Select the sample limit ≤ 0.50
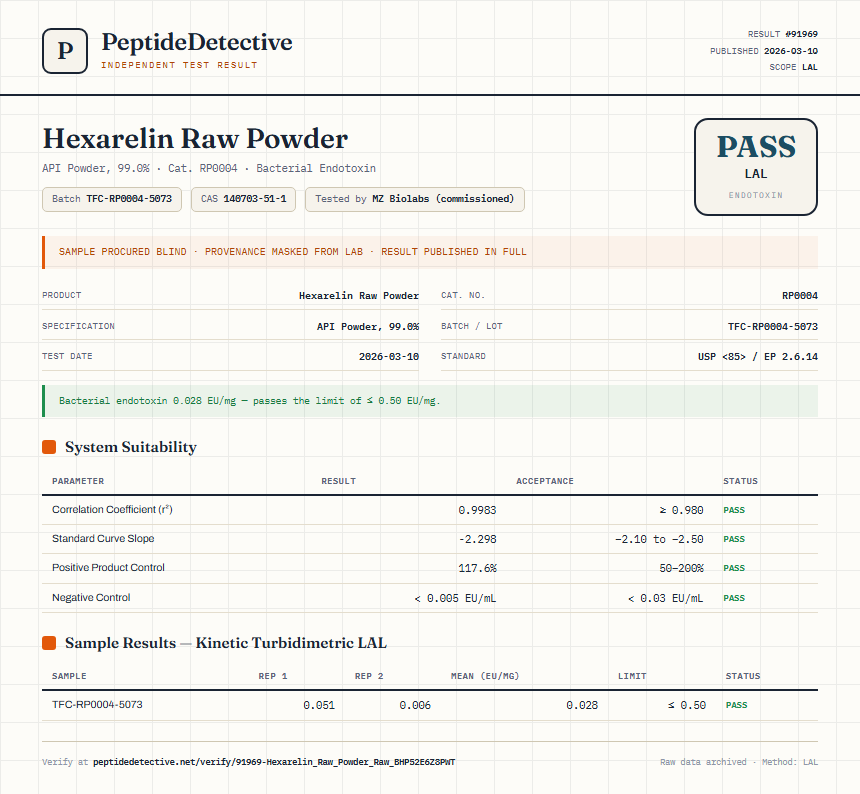Image resolution: width=860 pixels, height=794 pixels. coord(687,705)
